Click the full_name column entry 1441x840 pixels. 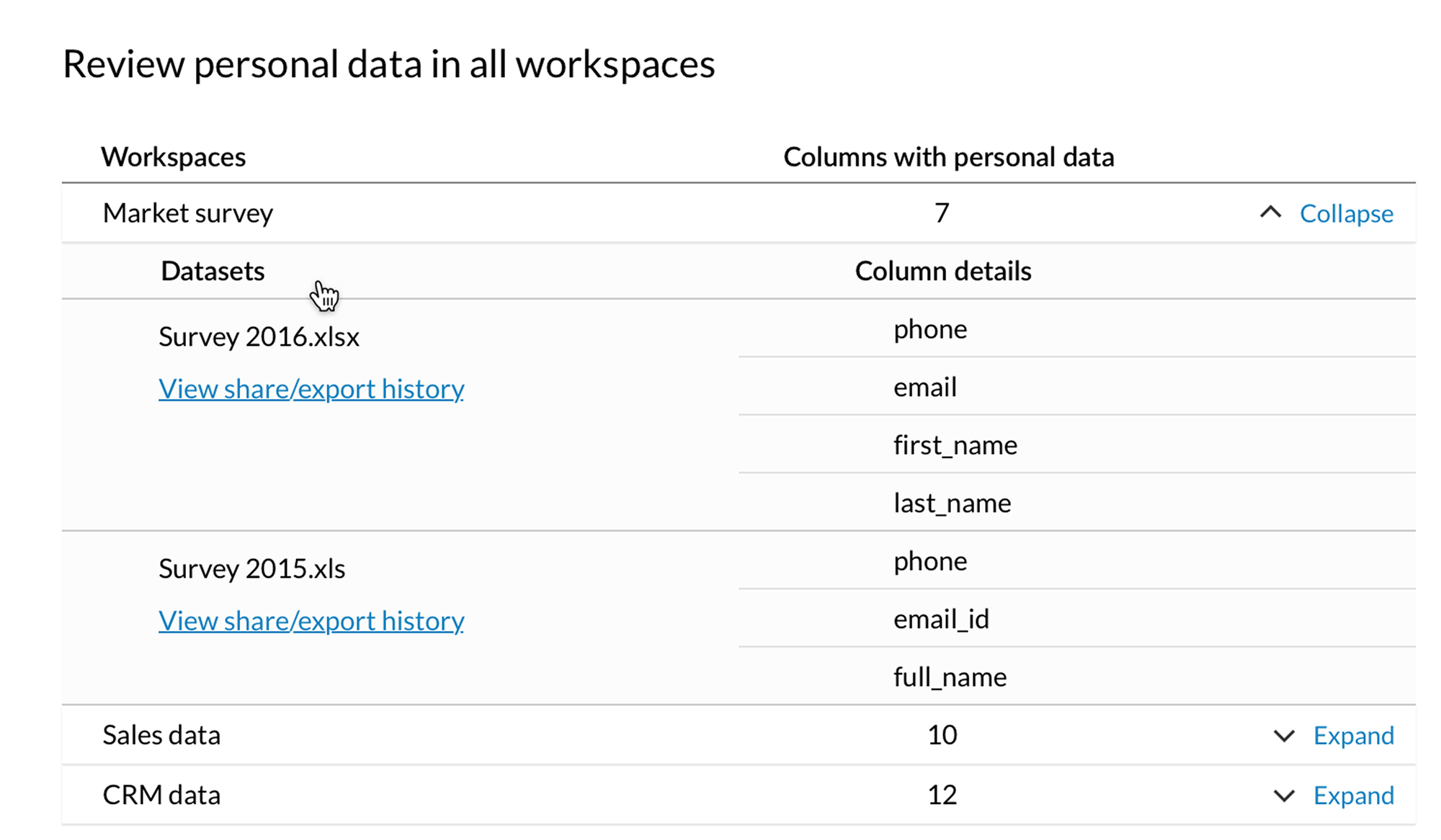[x=950, y=677]
